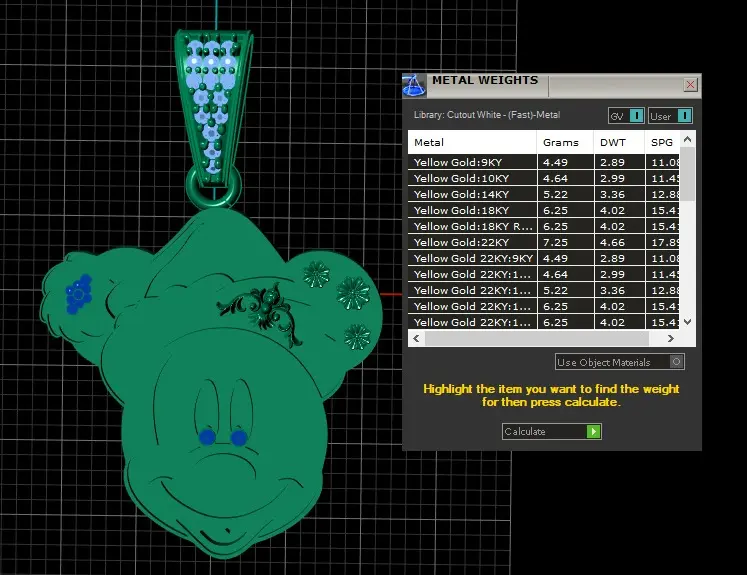Click the 3.36 DWT value for 14KY
This screenshot has height=575, width=747.
pyautogui.click(x=619, y=194)
